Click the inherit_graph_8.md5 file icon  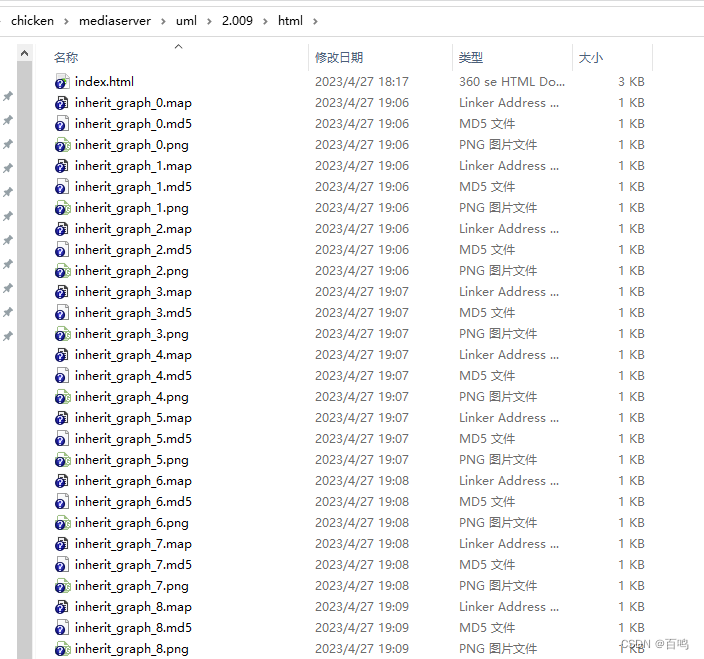point(62,628)
